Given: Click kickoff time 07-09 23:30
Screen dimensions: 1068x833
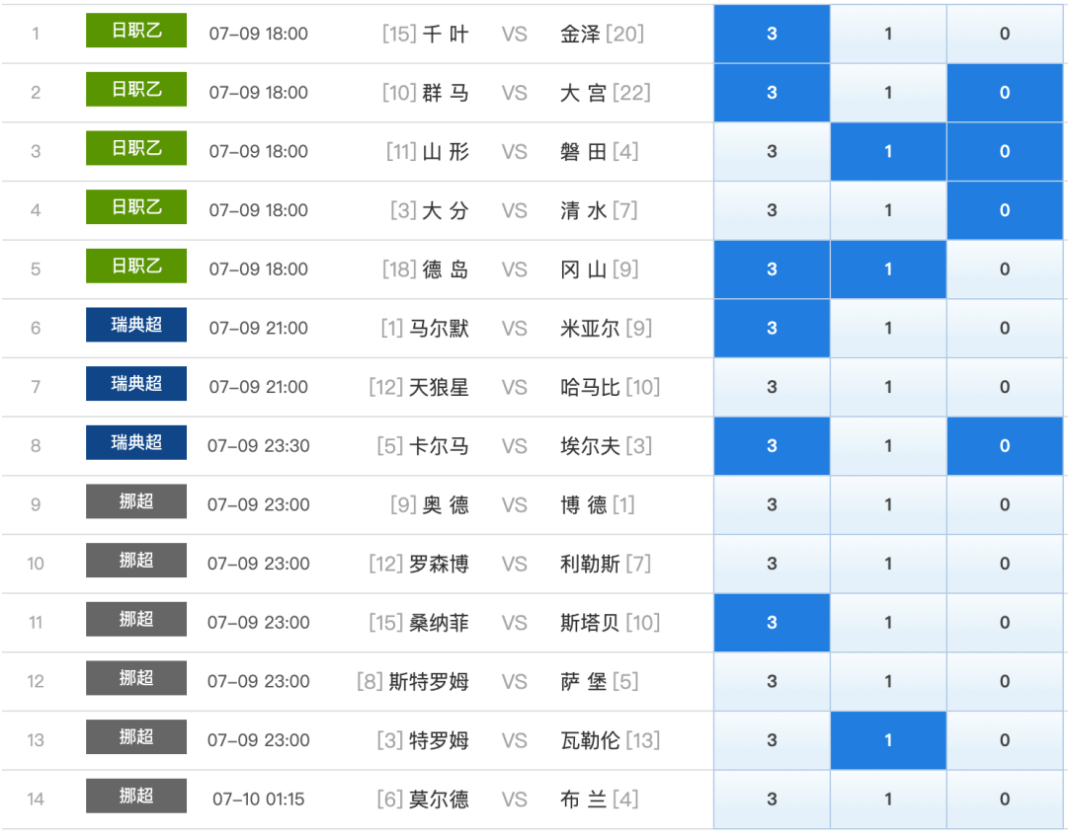Looking at the screenshot, I should click(258, 446).
